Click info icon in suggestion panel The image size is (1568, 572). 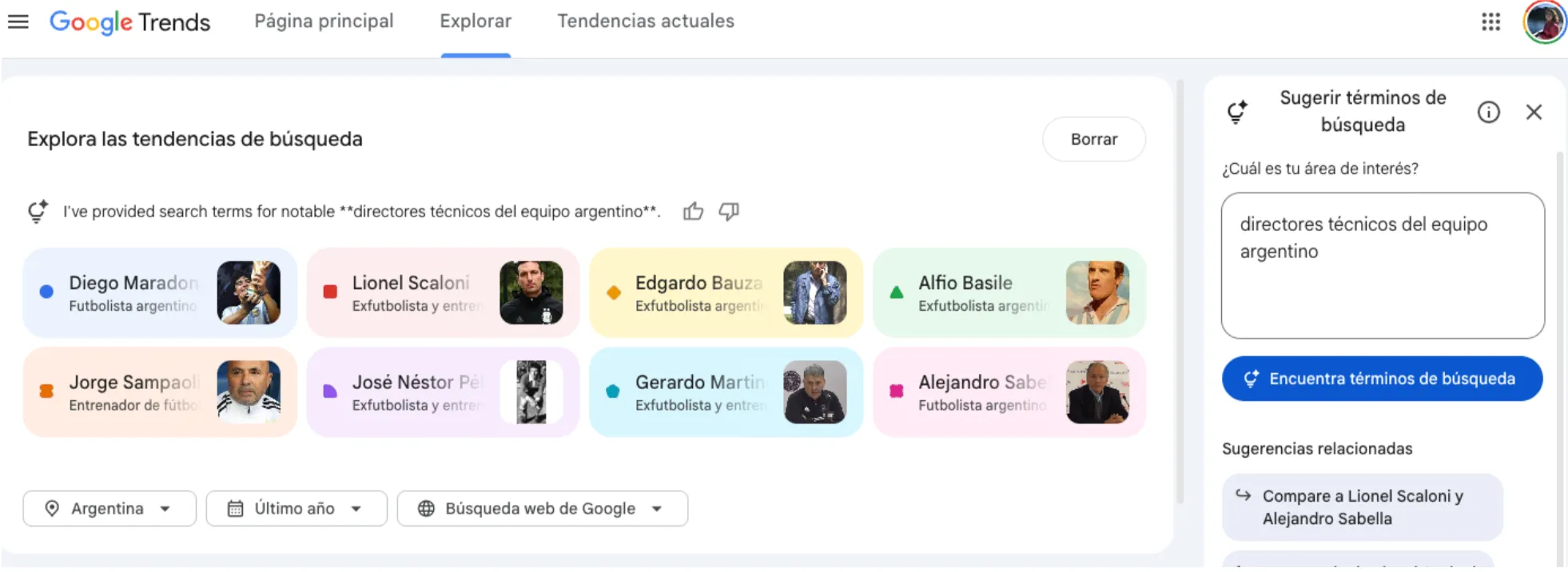[x=1488, y=112]
